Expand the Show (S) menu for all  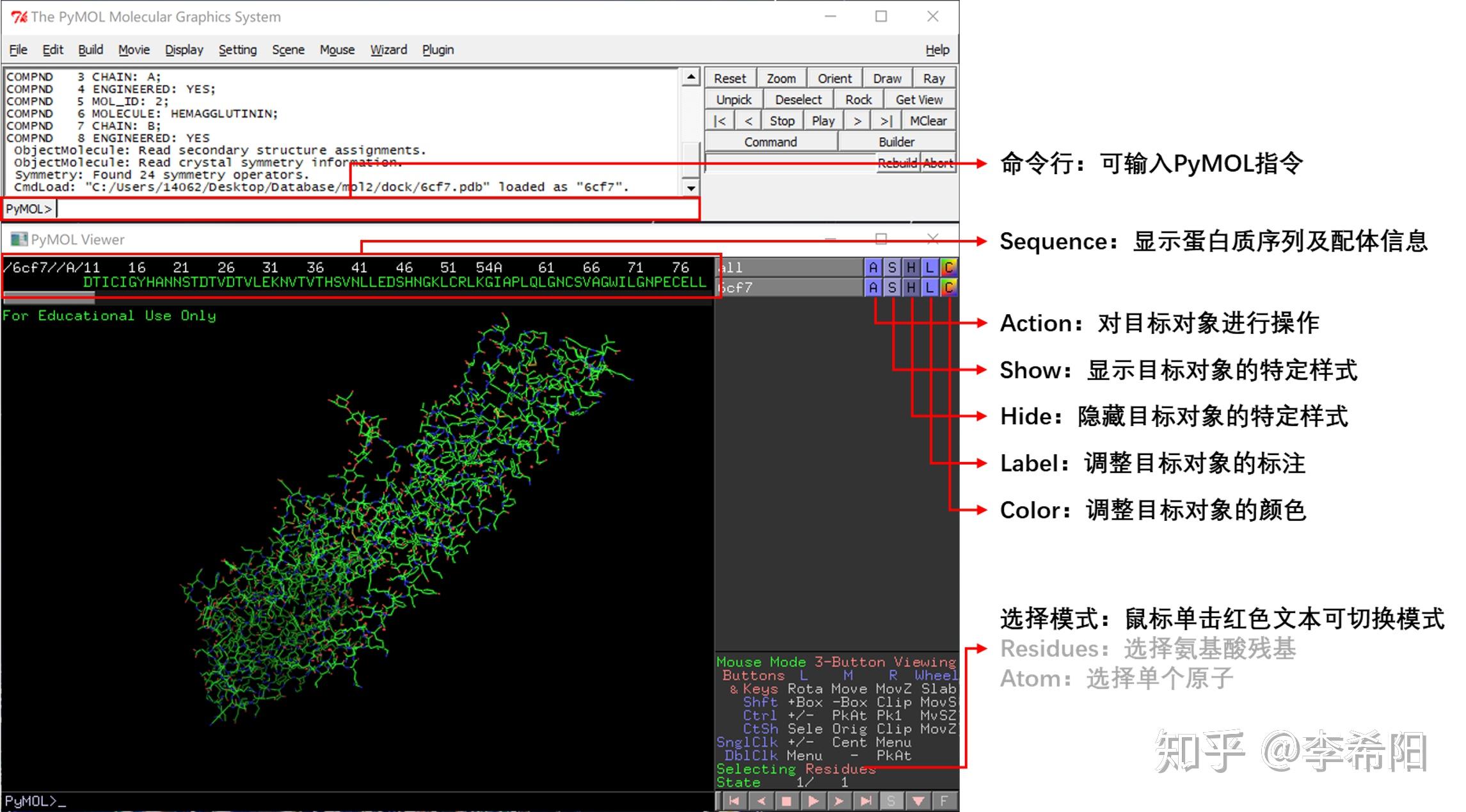pos(892,267)
